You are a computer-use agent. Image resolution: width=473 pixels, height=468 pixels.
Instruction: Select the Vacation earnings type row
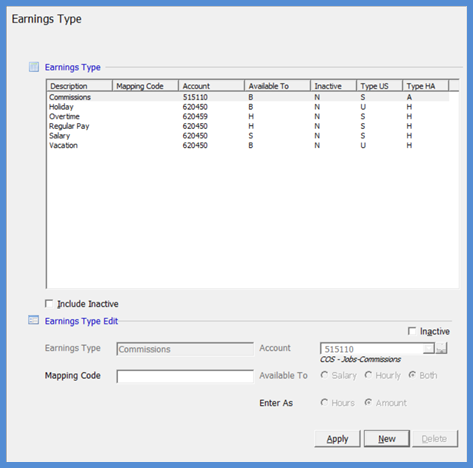click(x=248, y=145)
